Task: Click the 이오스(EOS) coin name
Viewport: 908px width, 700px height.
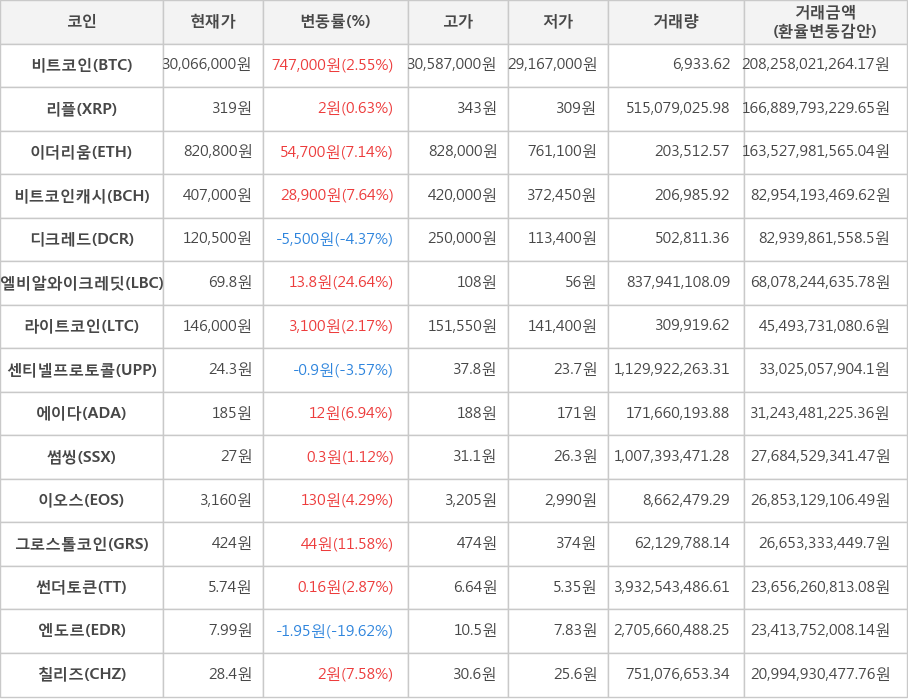Action: coord(82,500)
